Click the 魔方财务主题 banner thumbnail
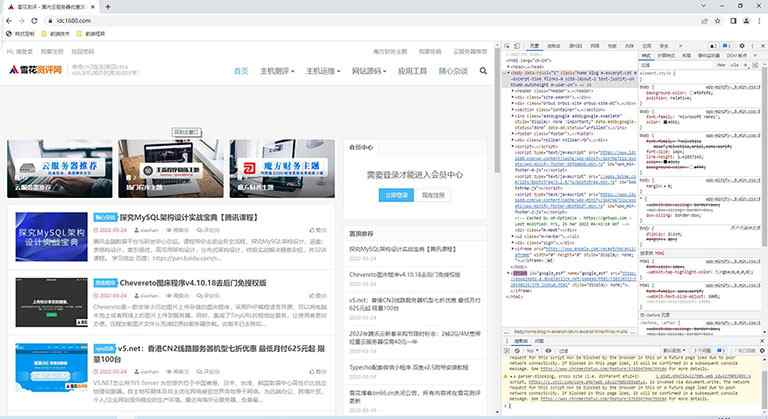The height and width of the screenshot is (419, 768). click(282, 169)
